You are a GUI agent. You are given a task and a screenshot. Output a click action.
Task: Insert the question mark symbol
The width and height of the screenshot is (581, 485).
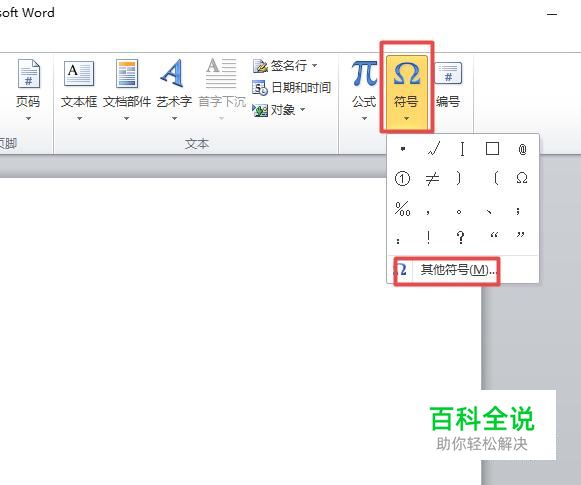click(461, 237)
